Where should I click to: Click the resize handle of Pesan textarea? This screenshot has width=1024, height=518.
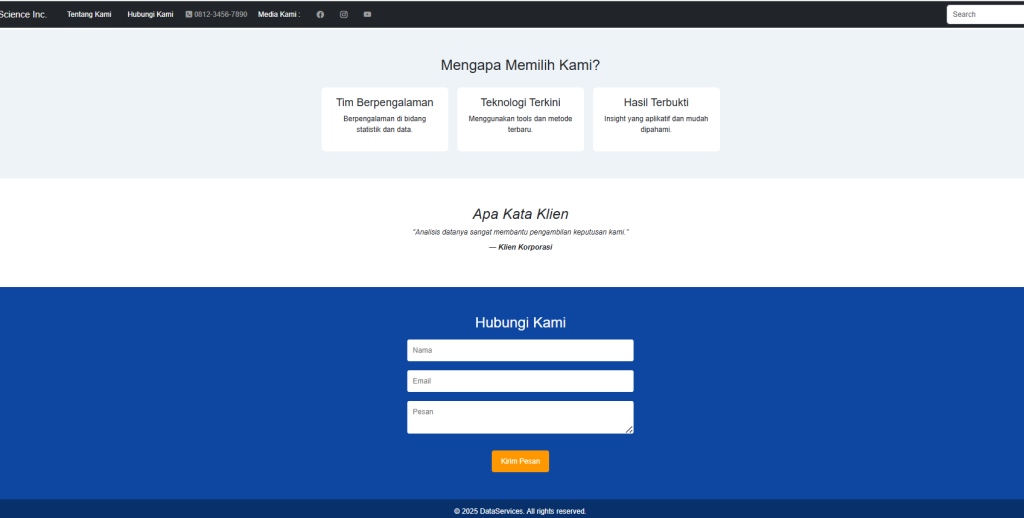(x=629, y=430)
